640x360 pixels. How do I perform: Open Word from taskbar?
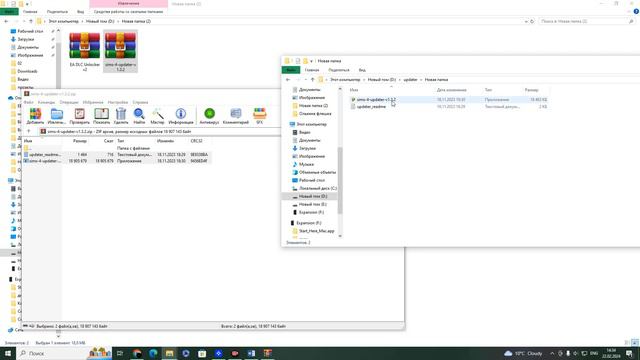click(251, 353)
